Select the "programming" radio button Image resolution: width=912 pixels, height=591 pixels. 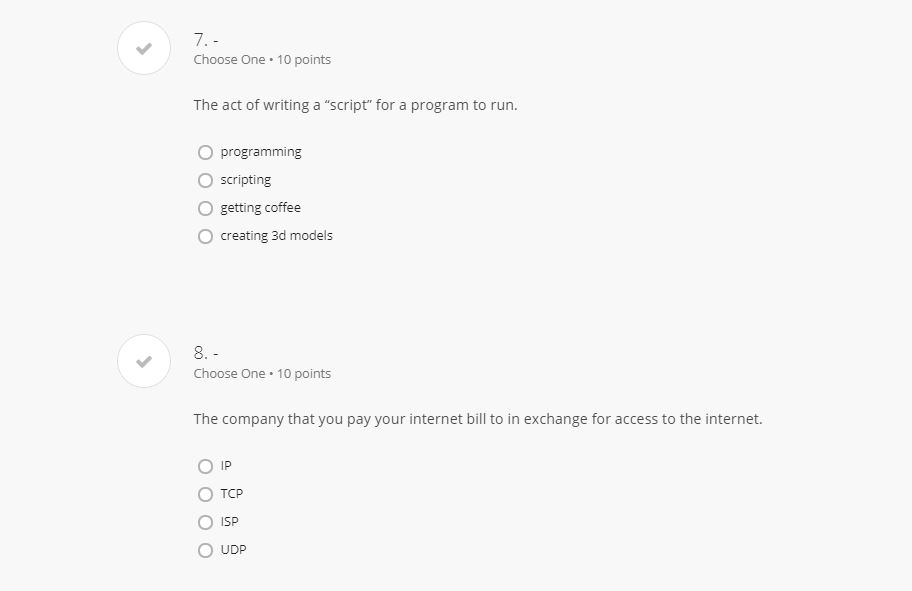click(x=205, y=152)
